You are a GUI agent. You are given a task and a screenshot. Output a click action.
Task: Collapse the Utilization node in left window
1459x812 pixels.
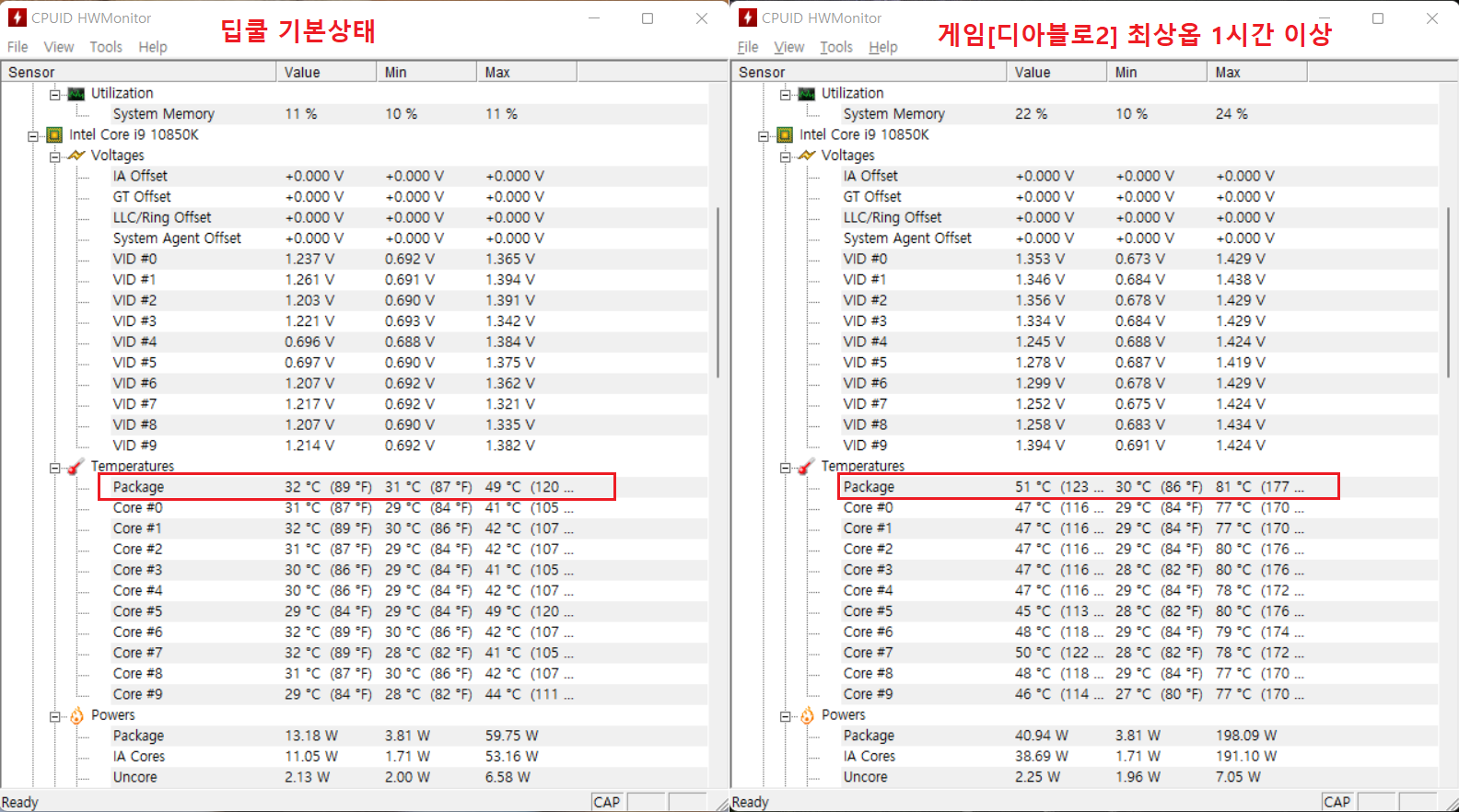coord(54,94)
